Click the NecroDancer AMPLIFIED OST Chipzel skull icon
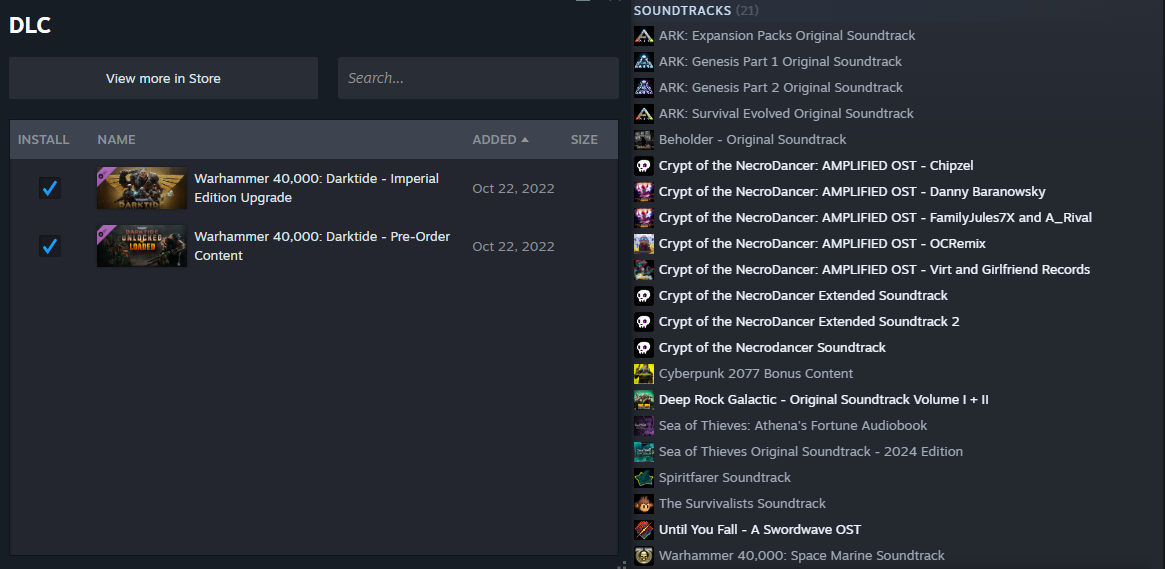The width and height of the screenshot is (1165, 569). (644, 166)
